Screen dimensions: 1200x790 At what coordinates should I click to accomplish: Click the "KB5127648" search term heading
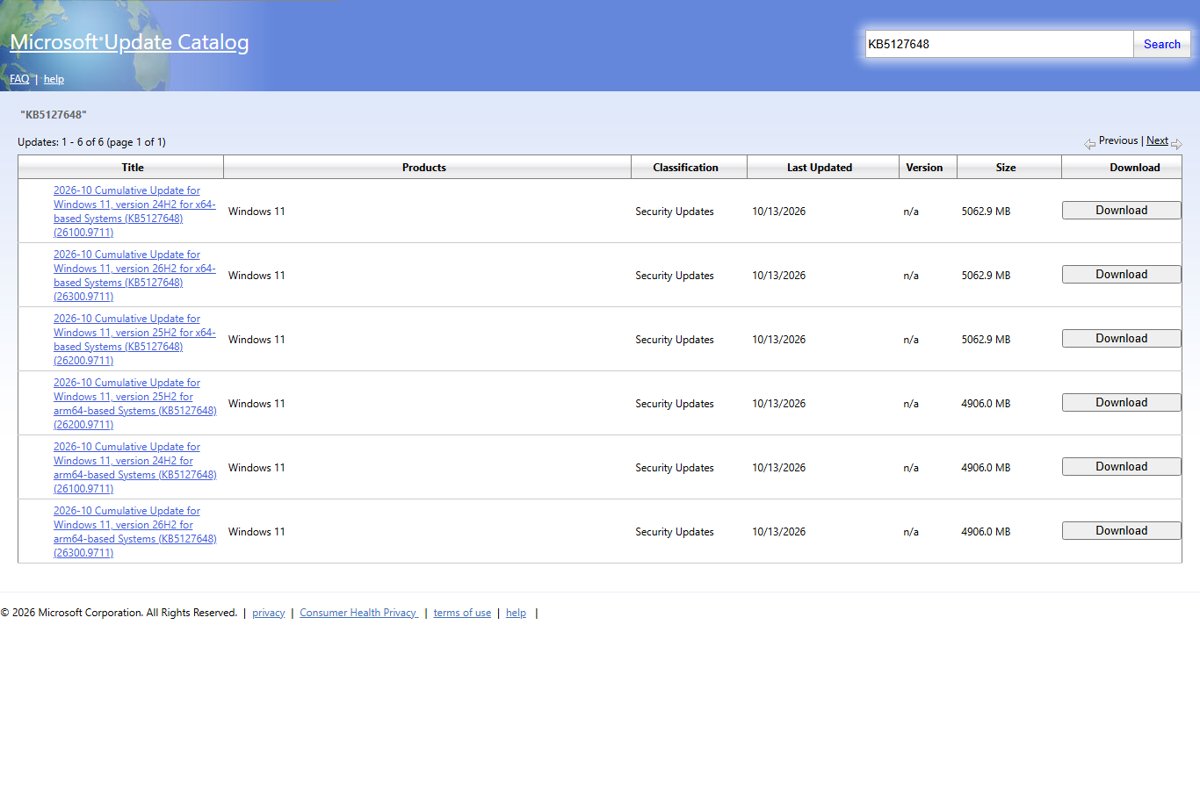click(53, 115)
